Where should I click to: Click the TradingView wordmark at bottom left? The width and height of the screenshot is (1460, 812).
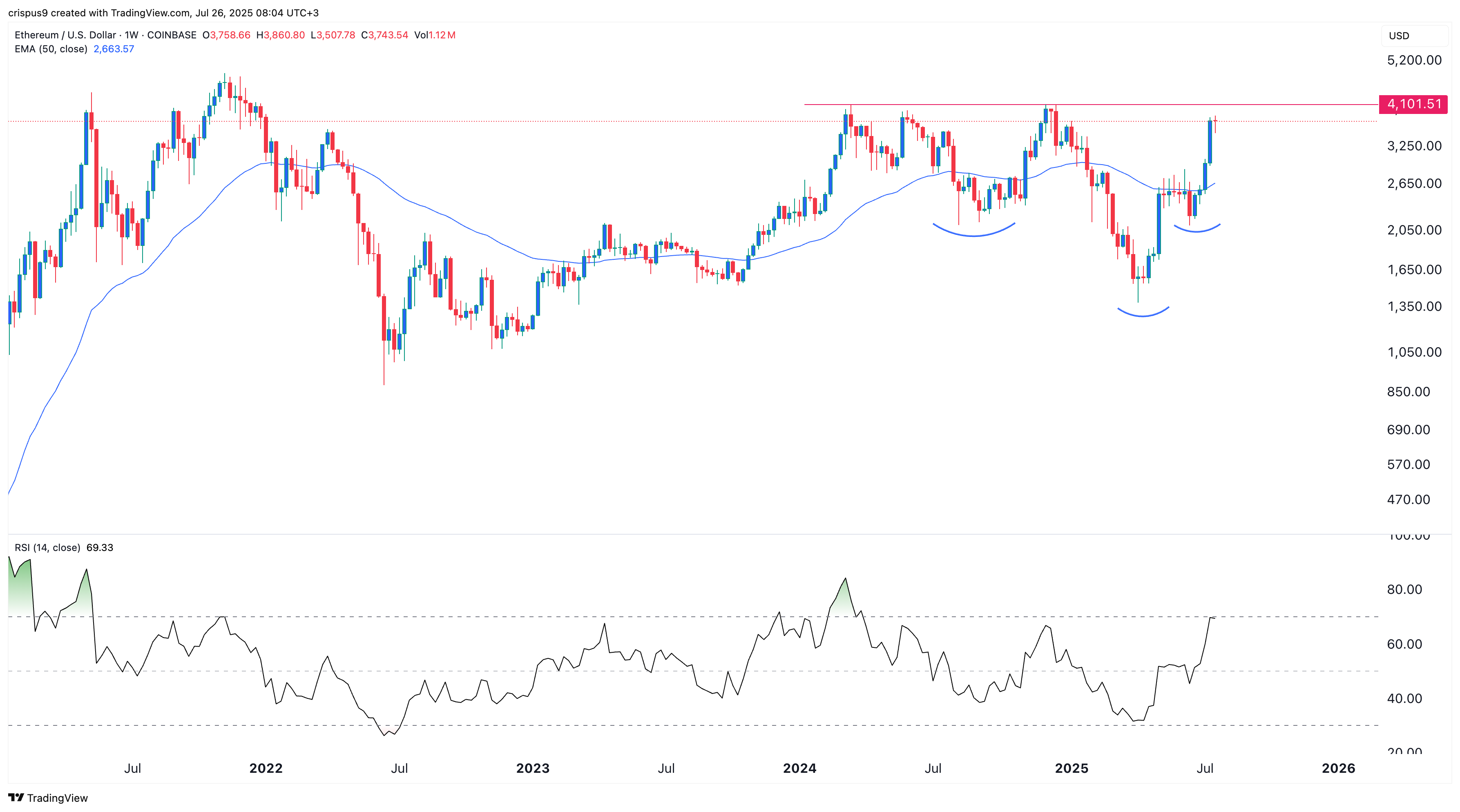pyautogui.click(x=57, y=798)
